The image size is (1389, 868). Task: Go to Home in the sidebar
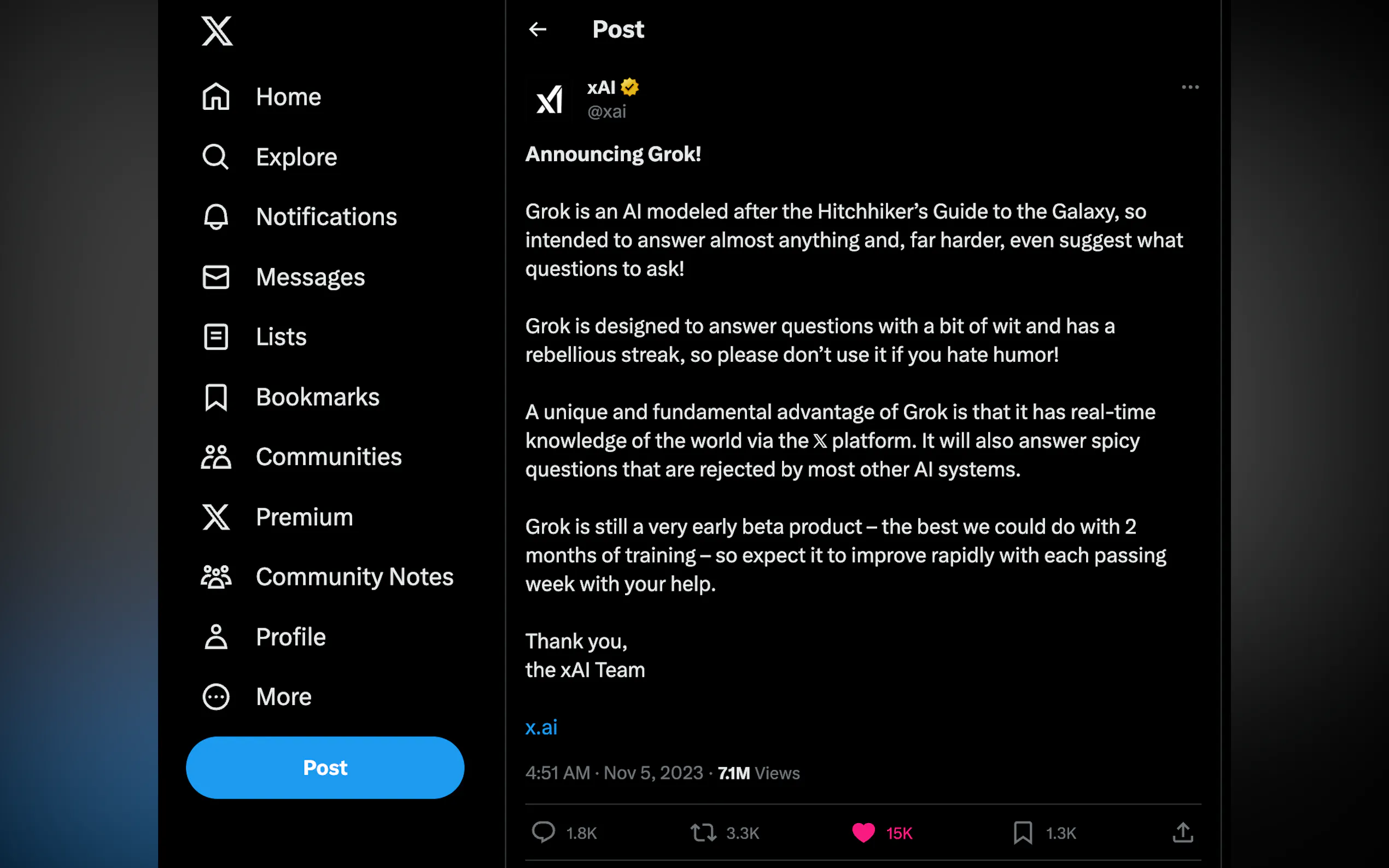[216, 96]
